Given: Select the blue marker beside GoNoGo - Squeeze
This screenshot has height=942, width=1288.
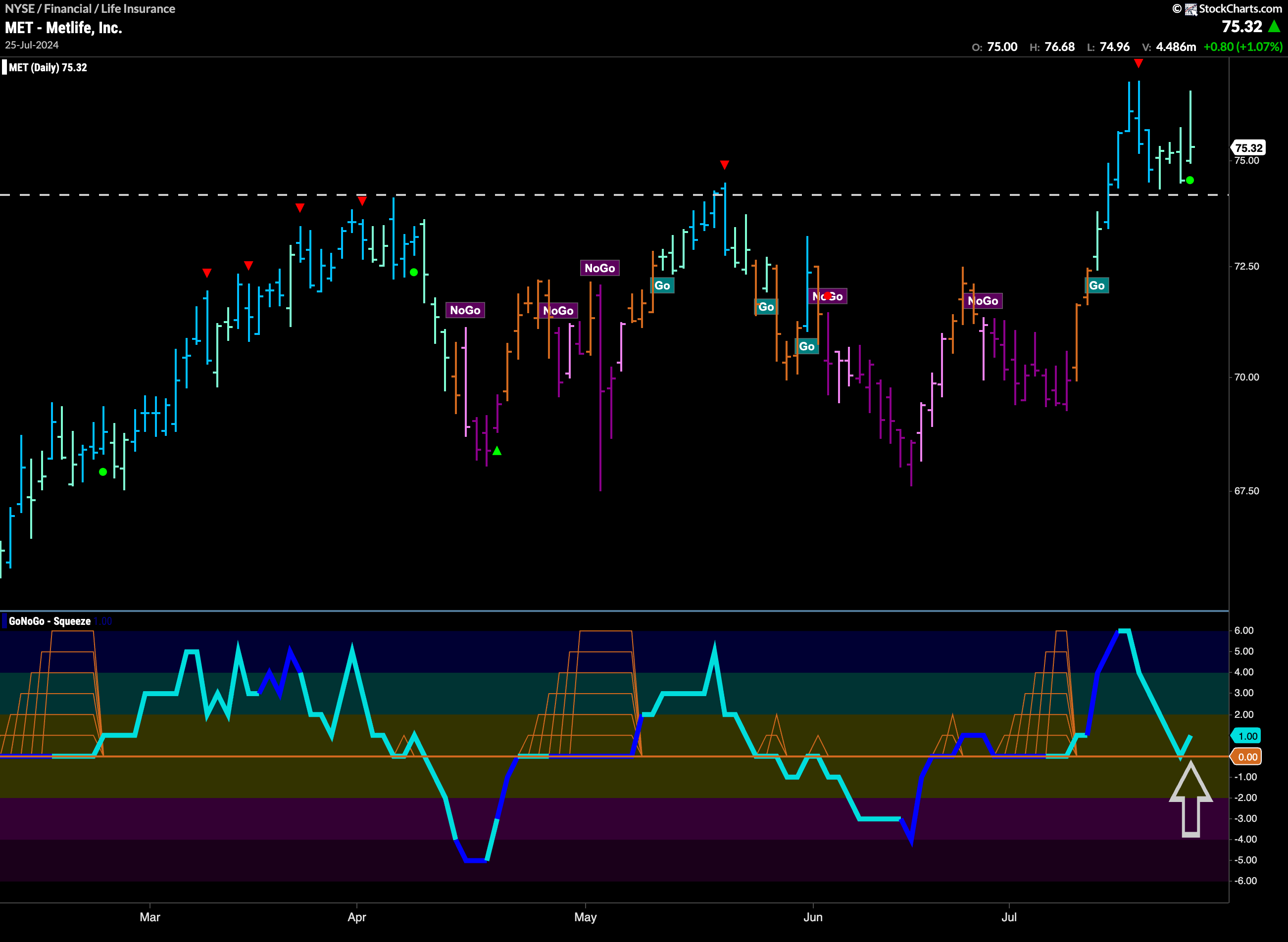Looking at the screenshot, I should (4, 621).
